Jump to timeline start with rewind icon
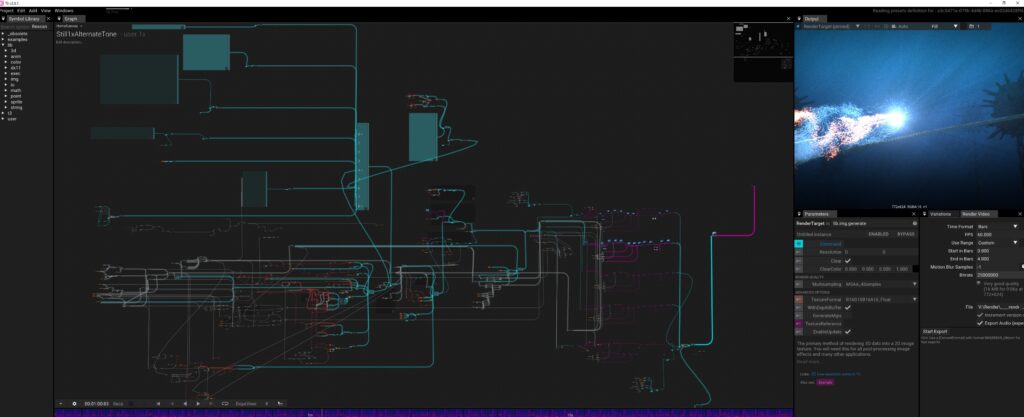This screenshot has height=417, width=1024. point(158,403)
